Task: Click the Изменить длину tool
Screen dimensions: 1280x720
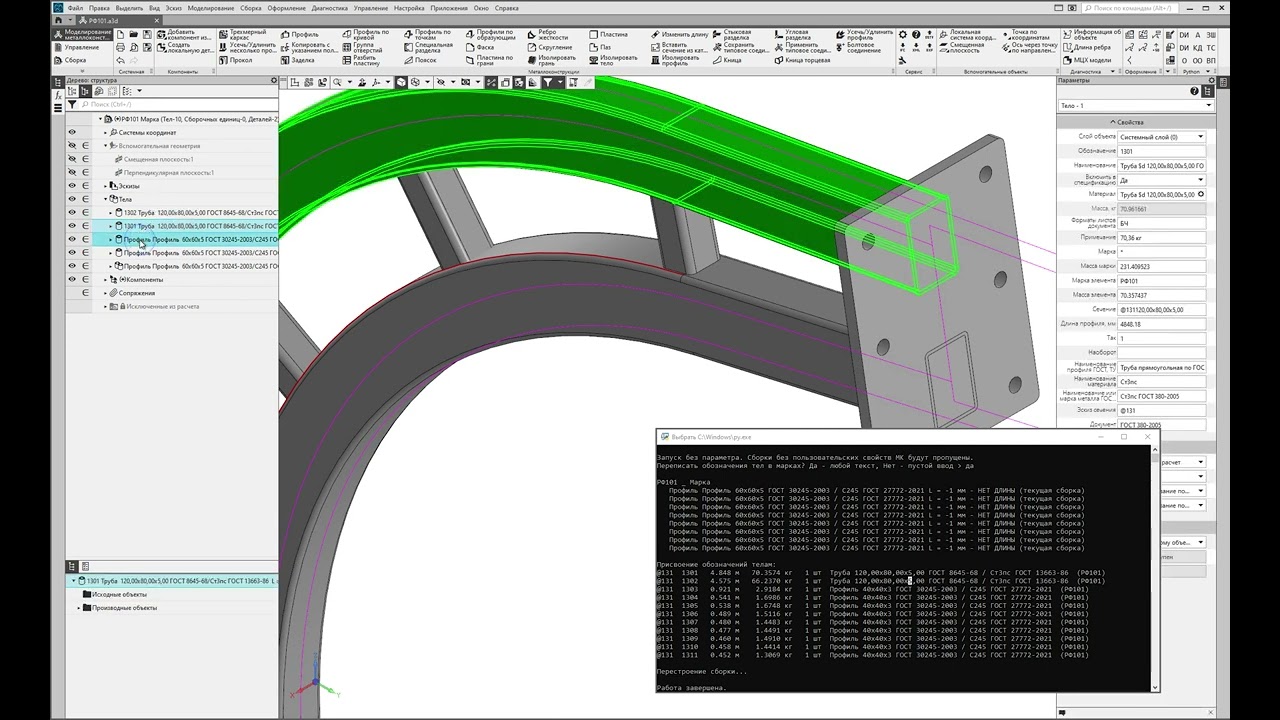Action: click(x=679, y=34)
